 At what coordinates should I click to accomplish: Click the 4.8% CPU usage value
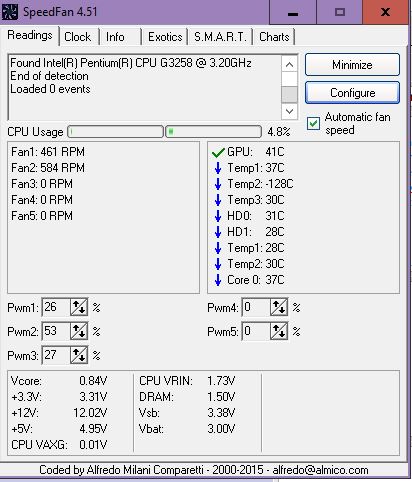279,132
